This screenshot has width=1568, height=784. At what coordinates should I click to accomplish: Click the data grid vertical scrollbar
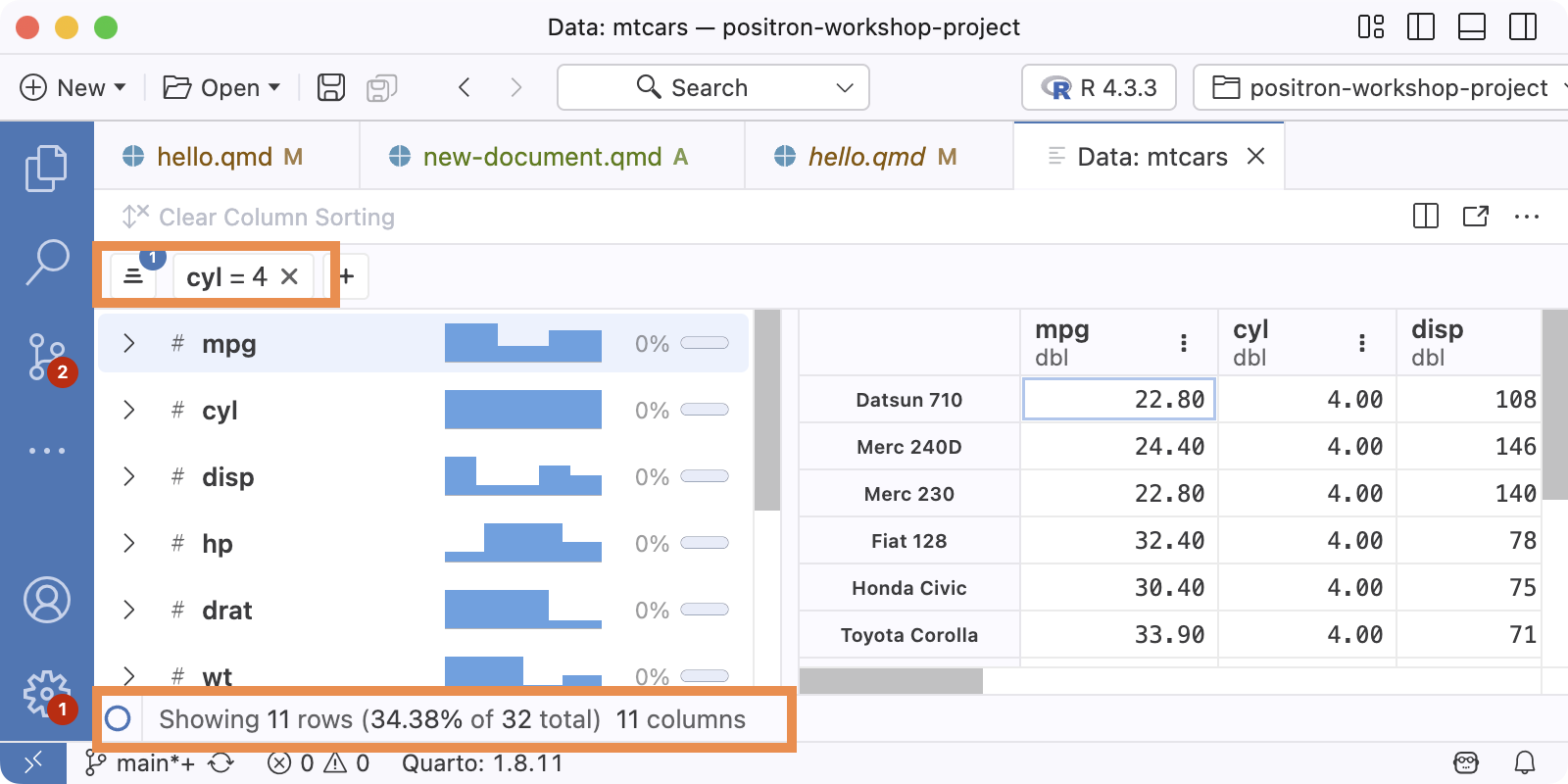[1555, 405]
